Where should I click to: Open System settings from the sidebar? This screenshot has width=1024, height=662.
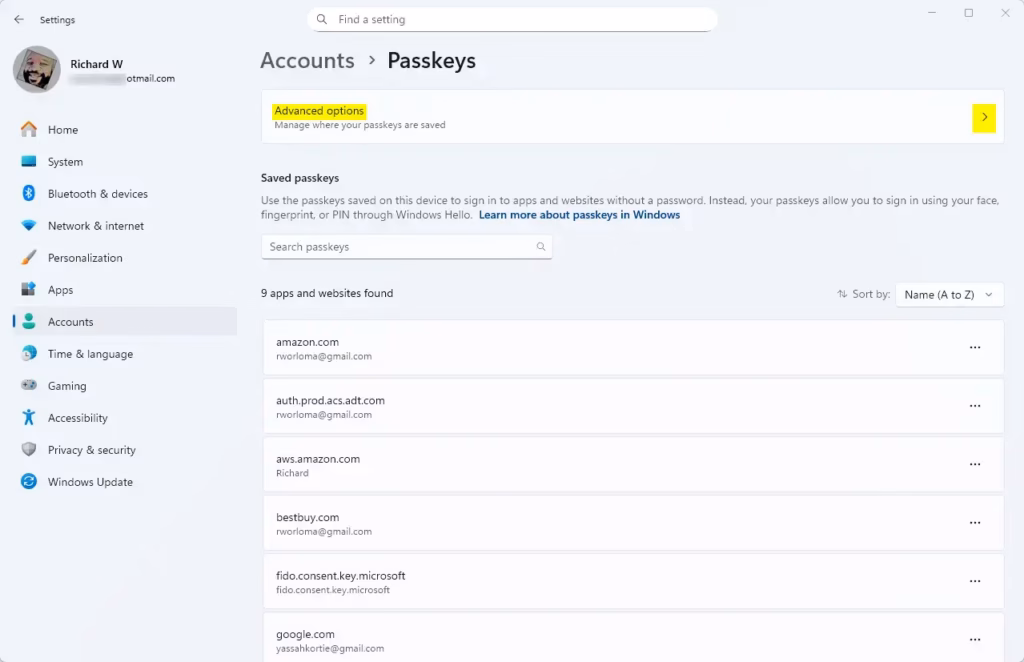[x=65, y=161]
